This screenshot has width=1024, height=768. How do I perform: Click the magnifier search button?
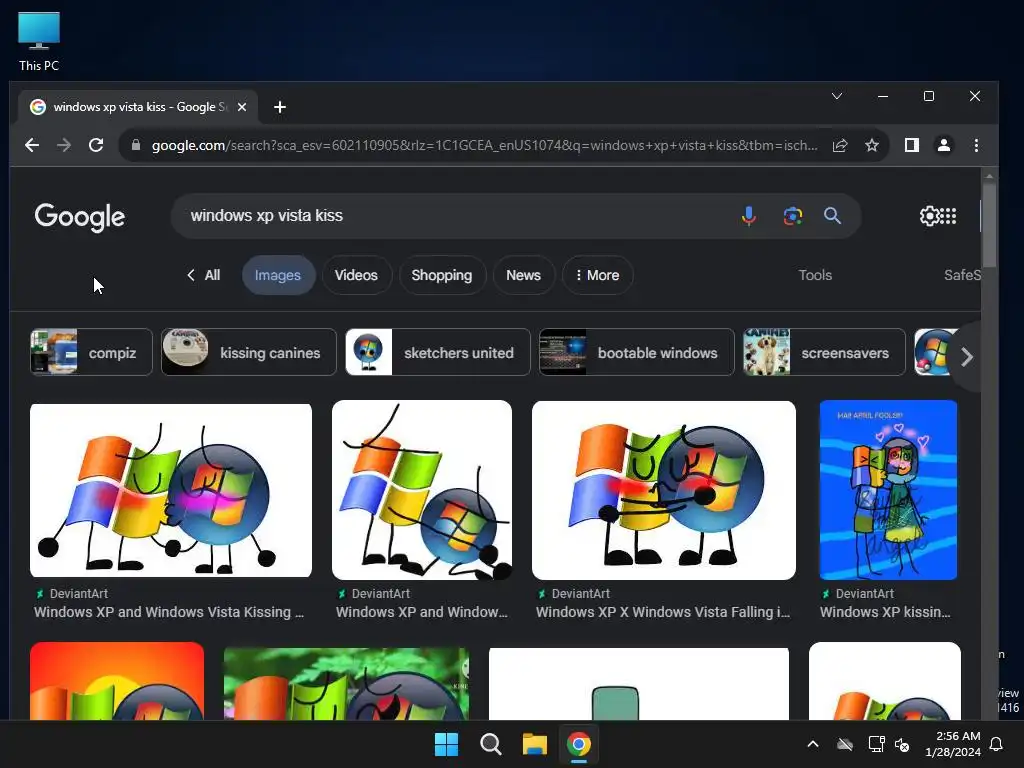(832, 216)
